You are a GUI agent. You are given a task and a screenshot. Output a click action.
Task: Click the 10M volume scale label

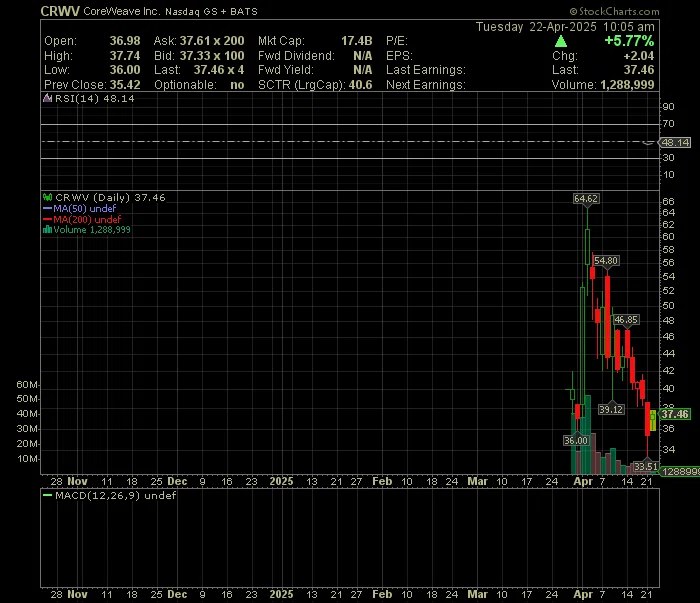click(x=28, y=458)
